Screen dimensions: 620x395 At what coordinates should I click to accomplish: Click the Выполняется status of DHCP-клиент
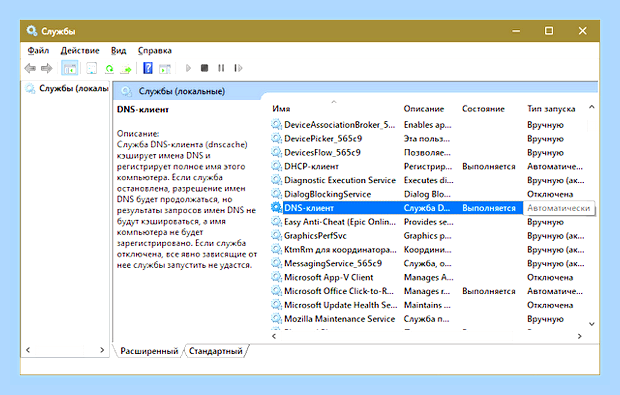pyautogui.click(x=489, y=166)
